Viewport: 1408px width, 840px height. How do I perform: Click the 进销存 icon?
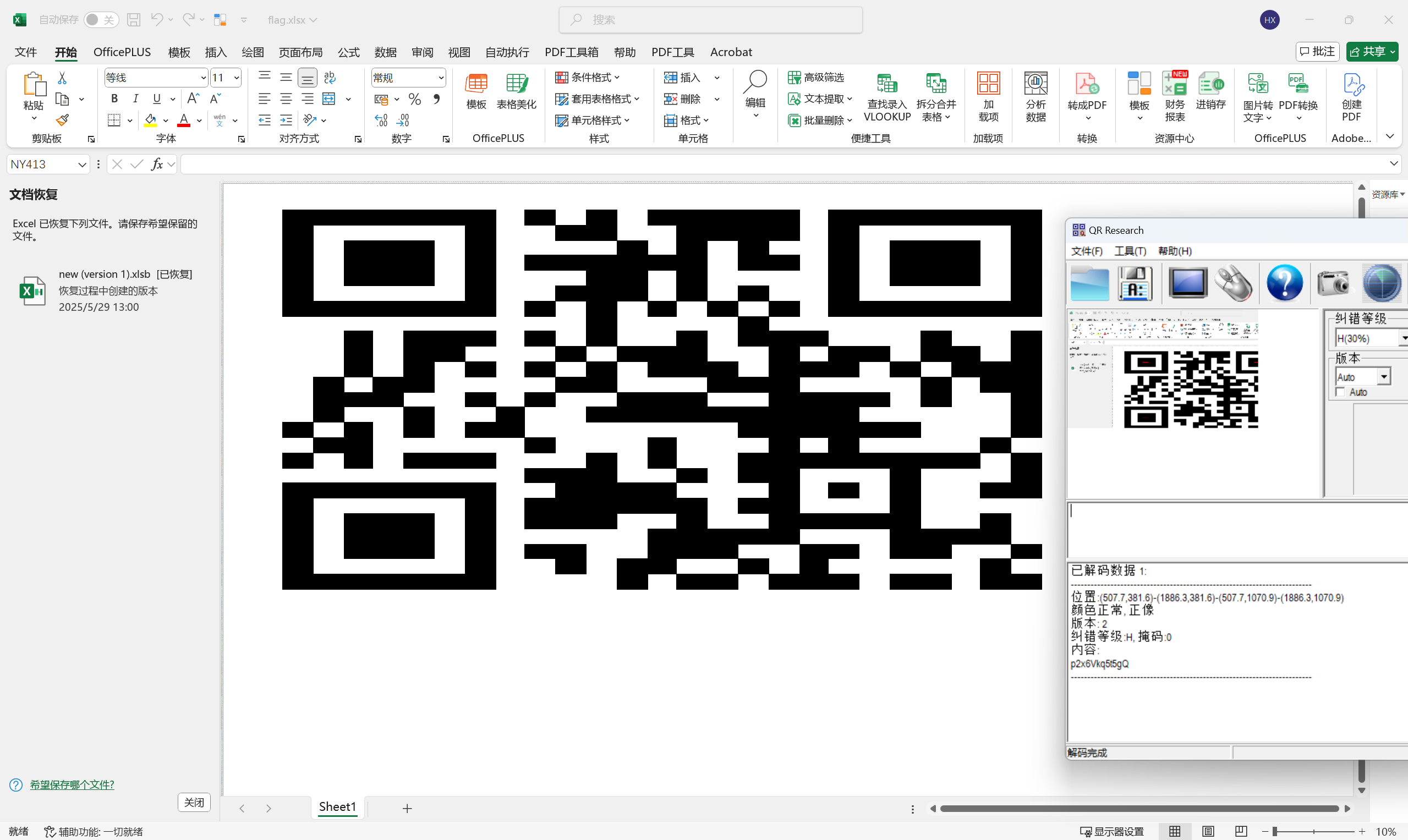pos(1210,91)
